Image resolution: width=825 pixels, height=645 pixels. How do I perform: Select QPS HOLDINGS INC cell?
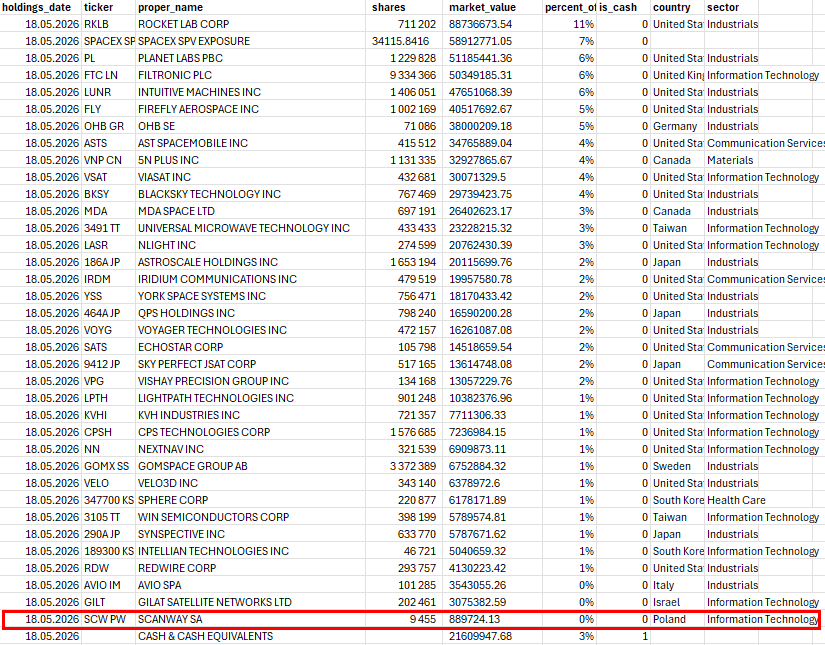coord(250,313)
